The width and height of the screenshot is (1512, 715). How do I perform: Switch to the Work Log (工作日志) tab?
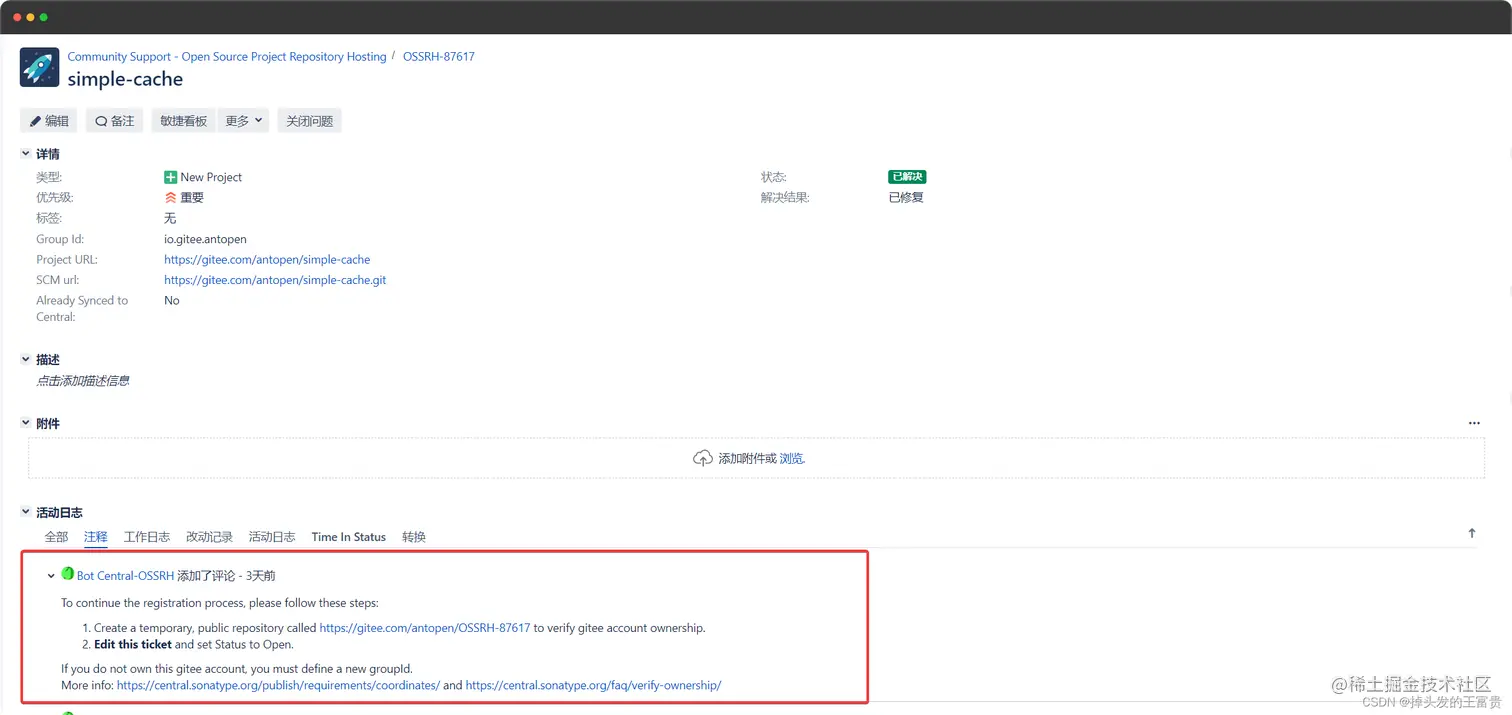[147, 537]
